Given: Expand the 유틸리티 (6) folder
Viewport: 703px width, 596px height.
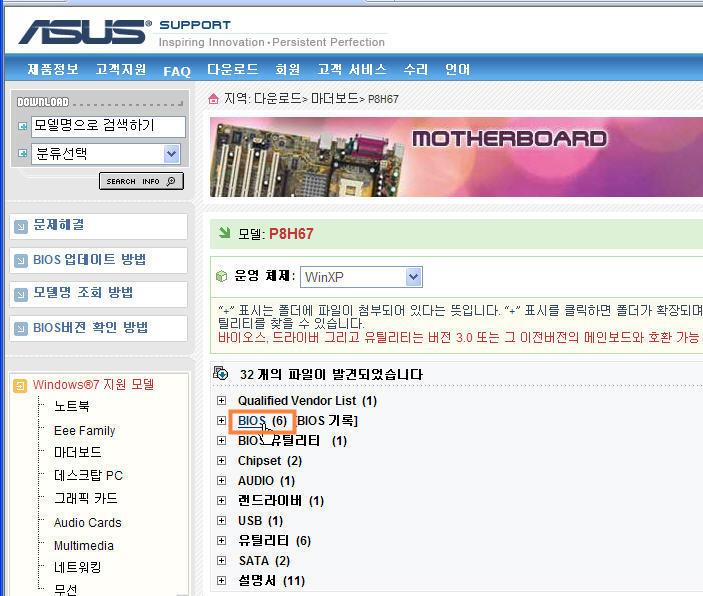Looking at the screenshot, I should coord(221,540).
